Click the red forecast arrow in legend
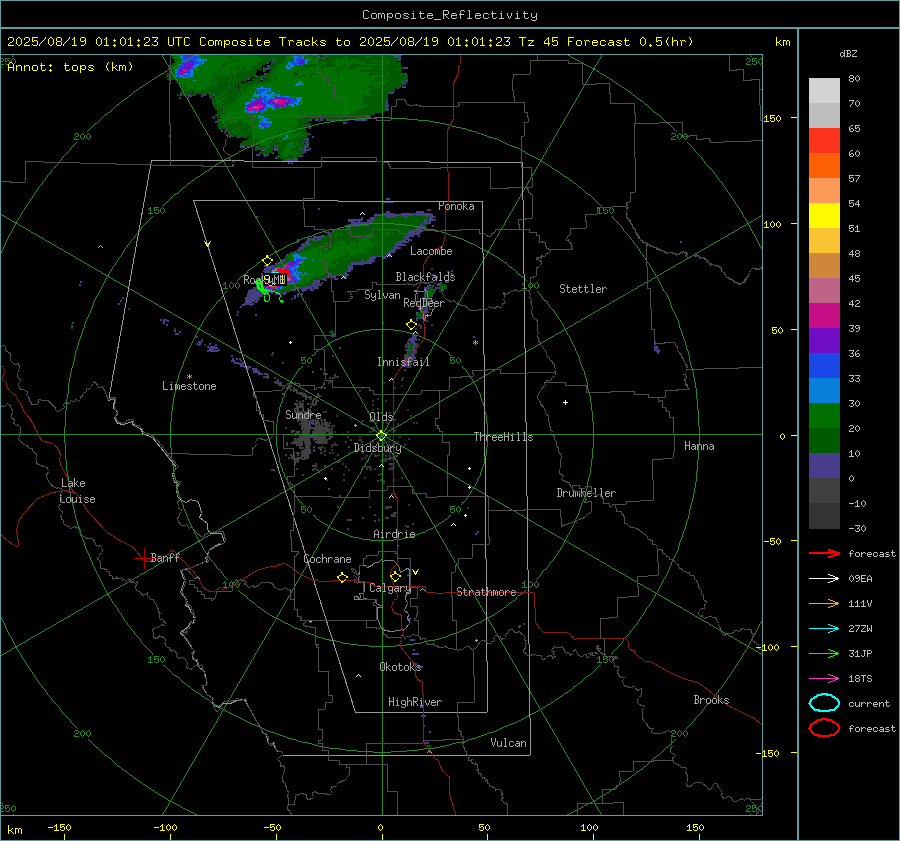The width and height of the screenshot is (900, 841). [x=824, y=553]
